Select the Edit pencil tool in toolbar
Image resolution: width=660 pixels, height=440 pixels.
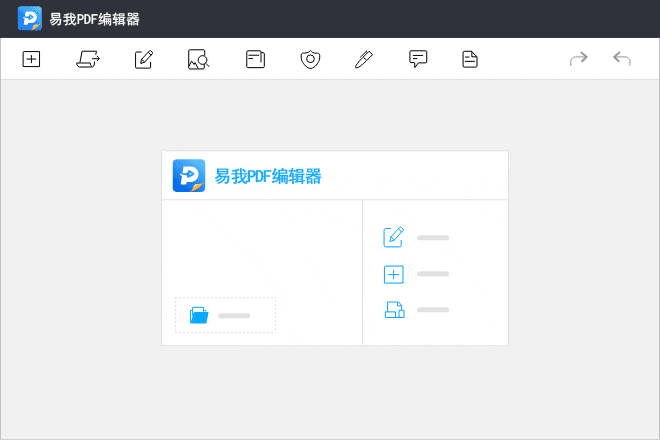pyautogui.click(x=144, y=60)
